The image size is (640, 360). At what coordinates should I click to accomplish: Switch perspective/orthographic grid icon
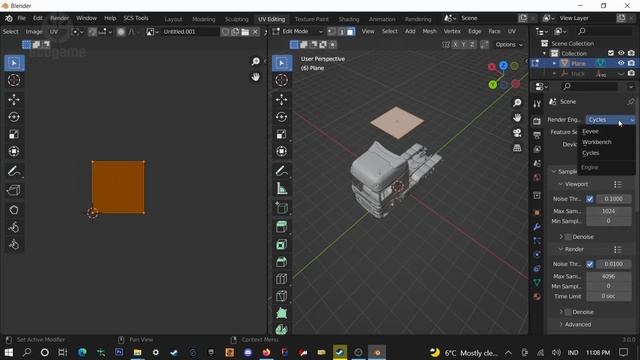pos(517,148)
